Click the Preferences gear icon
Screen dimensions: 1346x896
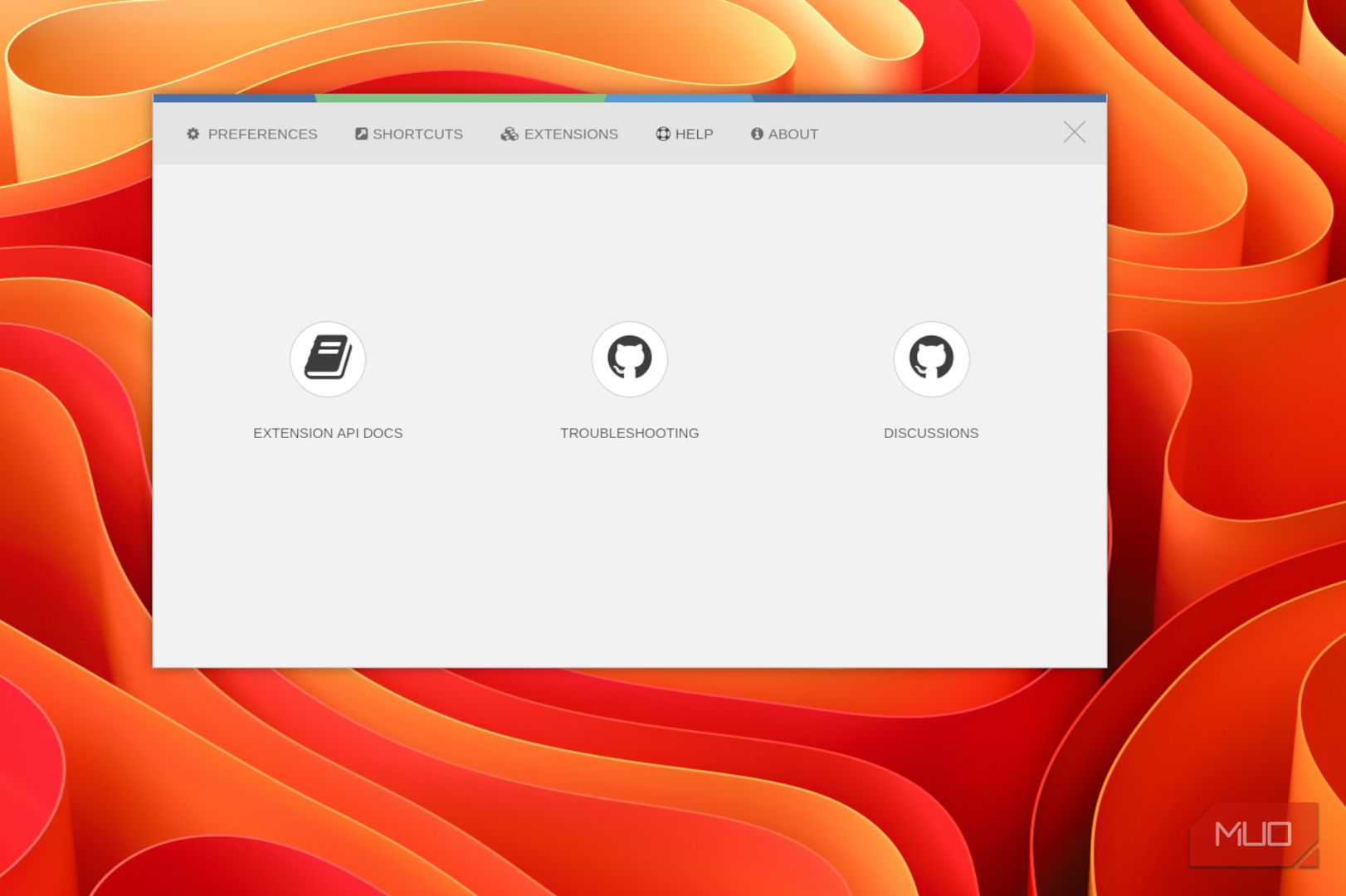pyautogui.click(x=193, y=134)
